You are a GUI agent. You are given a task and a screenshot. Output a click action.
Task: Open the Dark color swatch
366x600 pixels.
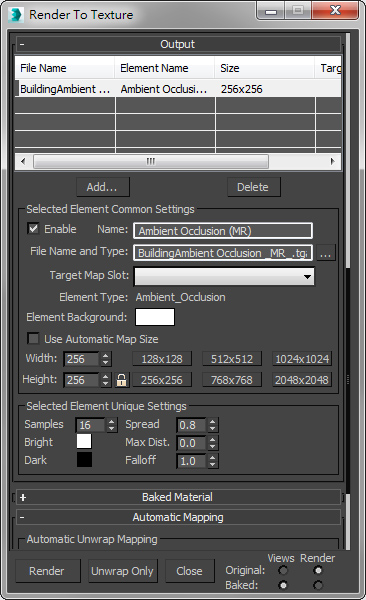point(84,460)
